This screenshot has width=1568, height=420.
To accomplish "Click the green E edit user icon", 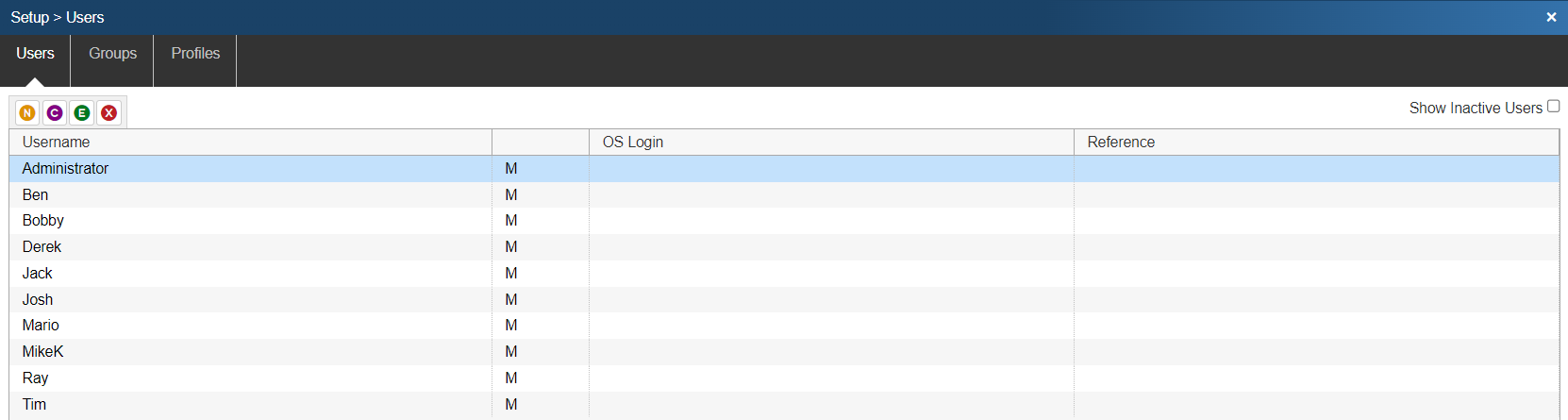I will point(82,113).
